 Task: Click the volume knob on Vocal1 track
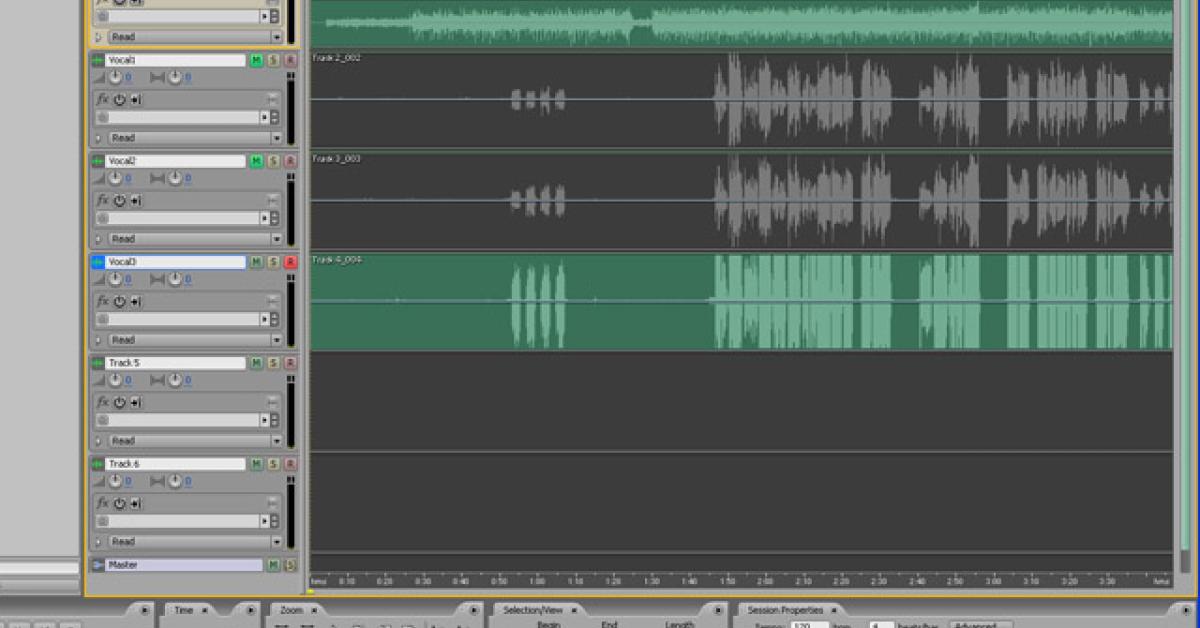(x=116, y=78)
